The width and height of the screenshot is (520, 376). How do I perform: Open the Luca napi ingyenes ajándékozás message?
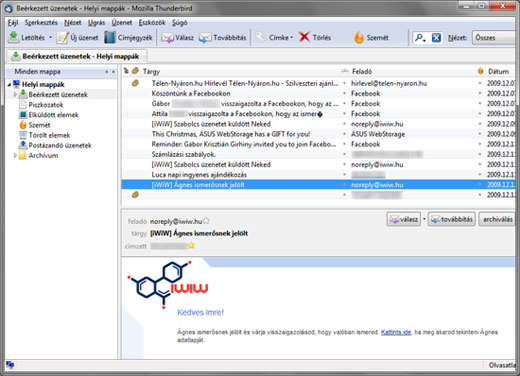point(199,175)
